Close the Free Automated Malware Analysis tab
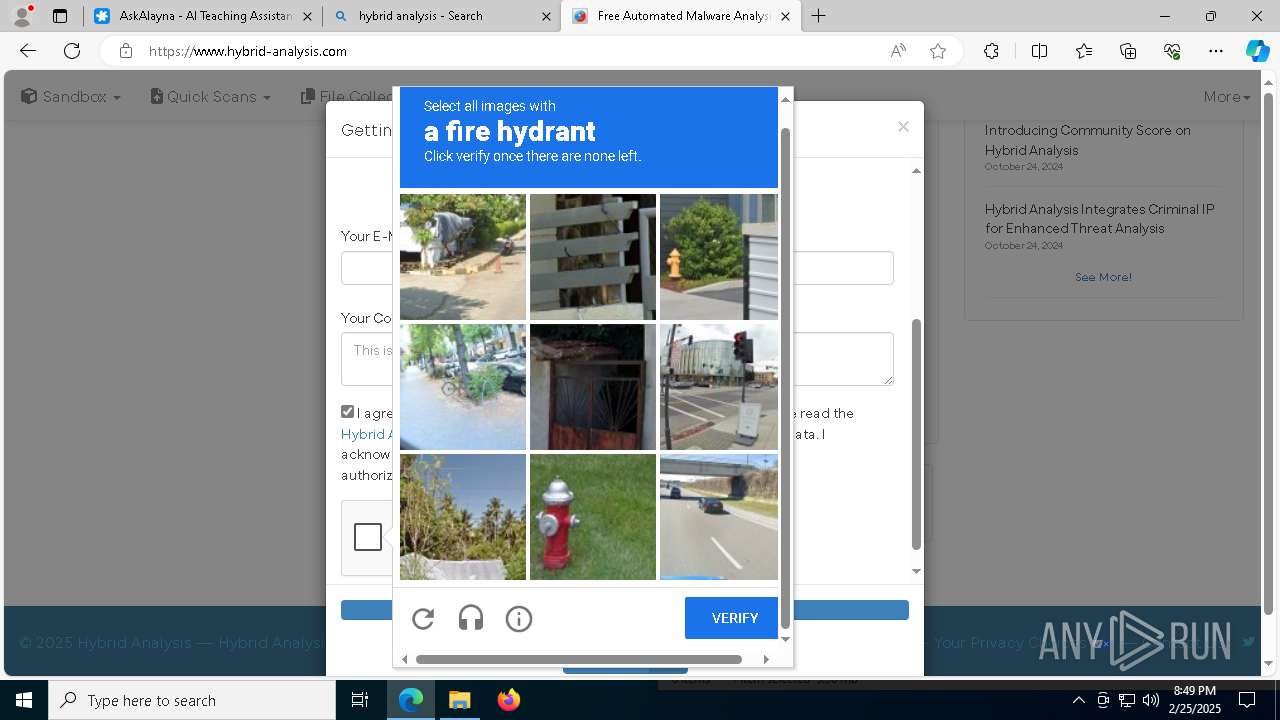 (785, 16)
